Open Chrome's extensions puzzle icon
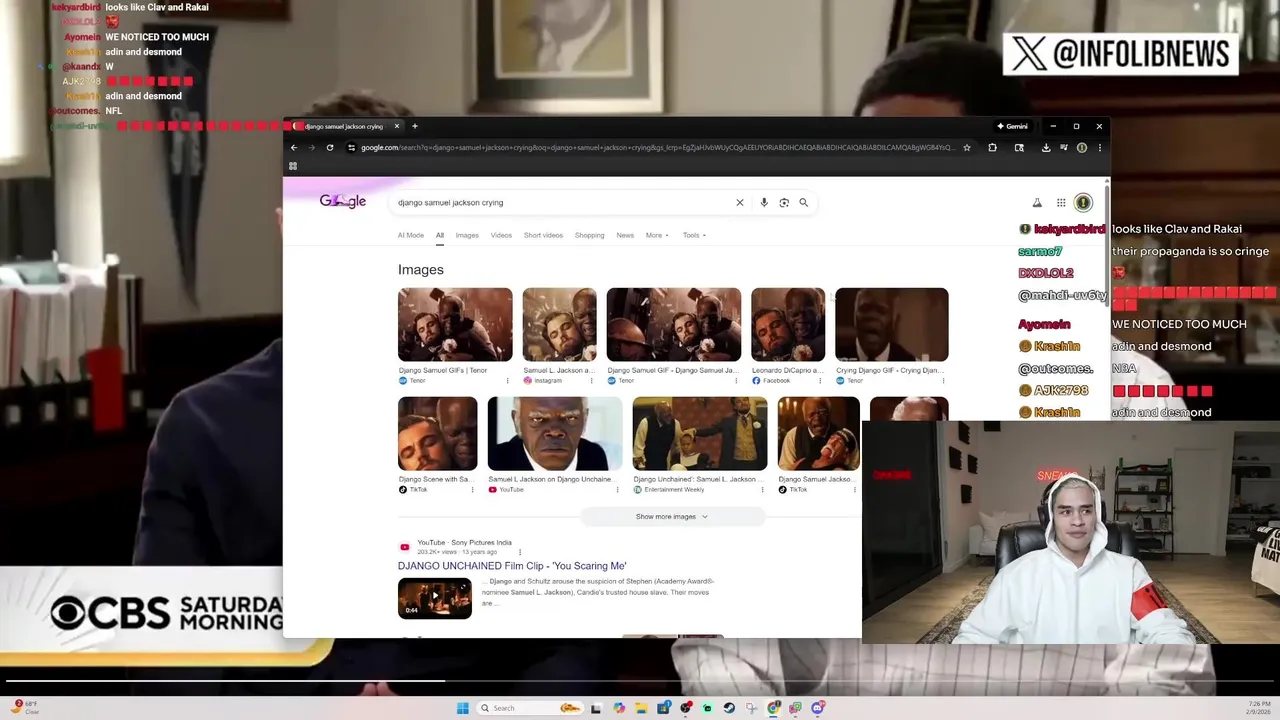Viewport: 1280px width, 720px height. [x=992, y=148]
